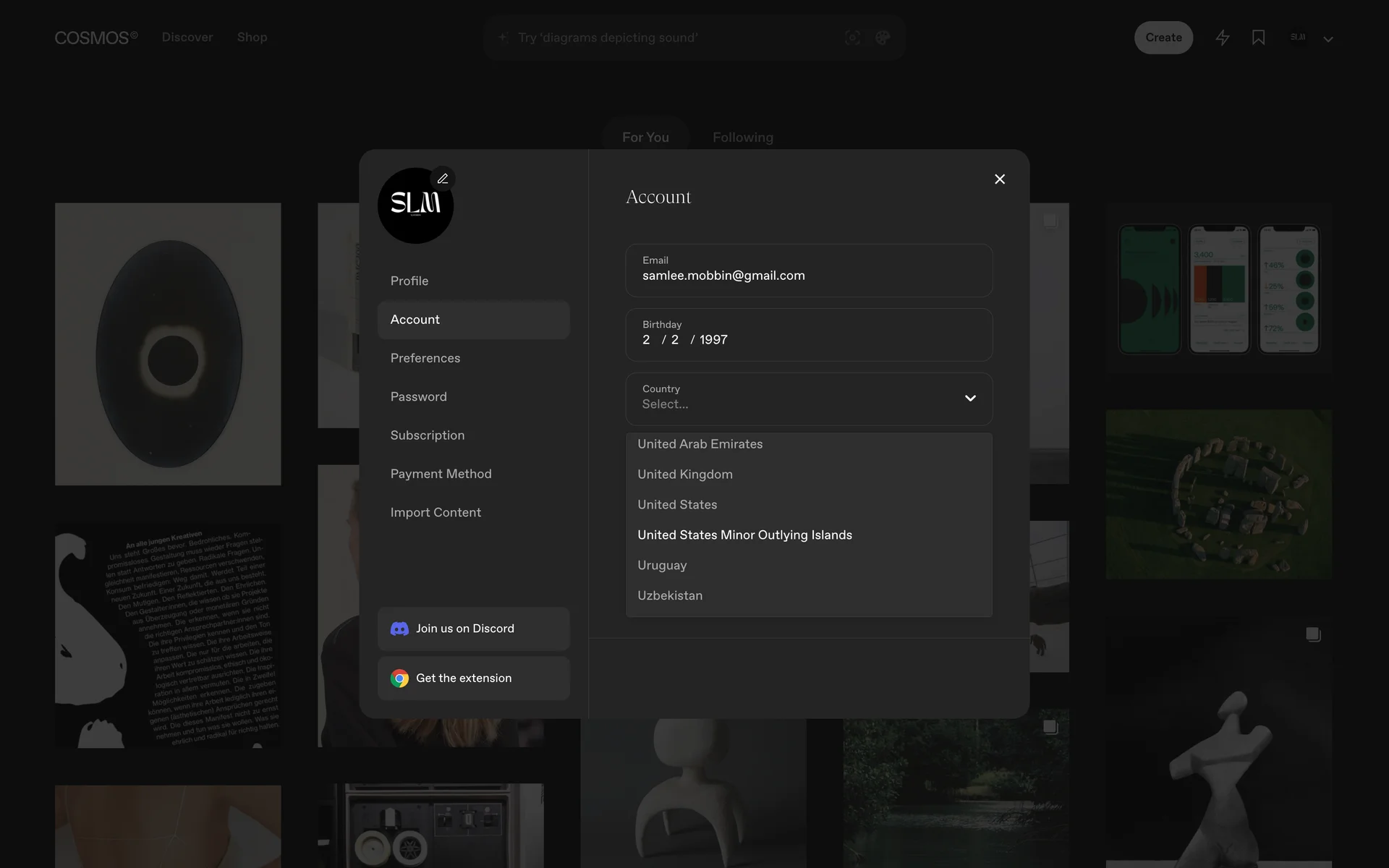Image resolution: width=1389 pixels, height=868 pixels.
Task: Click the Create button
Action: tap(1163, 38)
